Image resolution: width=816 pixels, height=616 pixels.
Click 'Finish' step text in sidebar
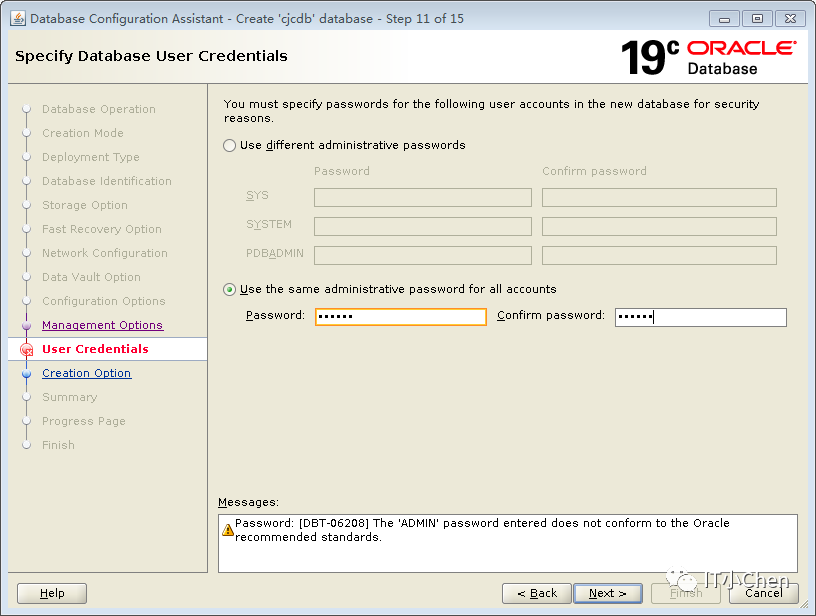pyautogui.click(x=58, y=445)
